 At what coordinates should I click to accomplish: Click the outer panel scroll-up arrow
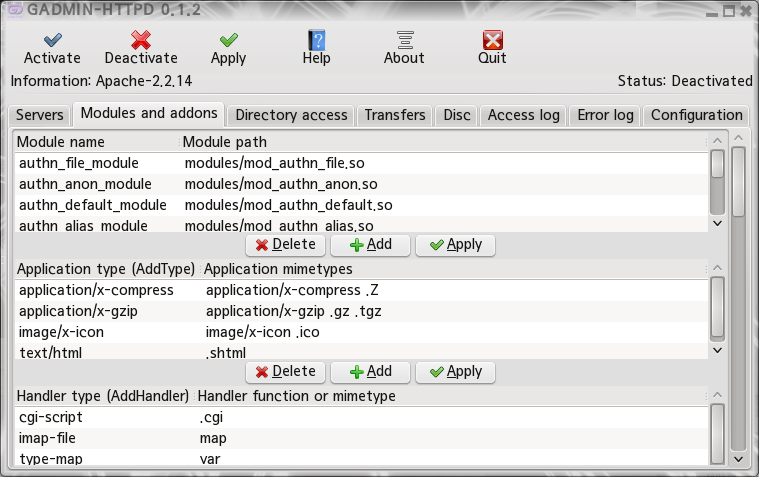pos(738,138)
